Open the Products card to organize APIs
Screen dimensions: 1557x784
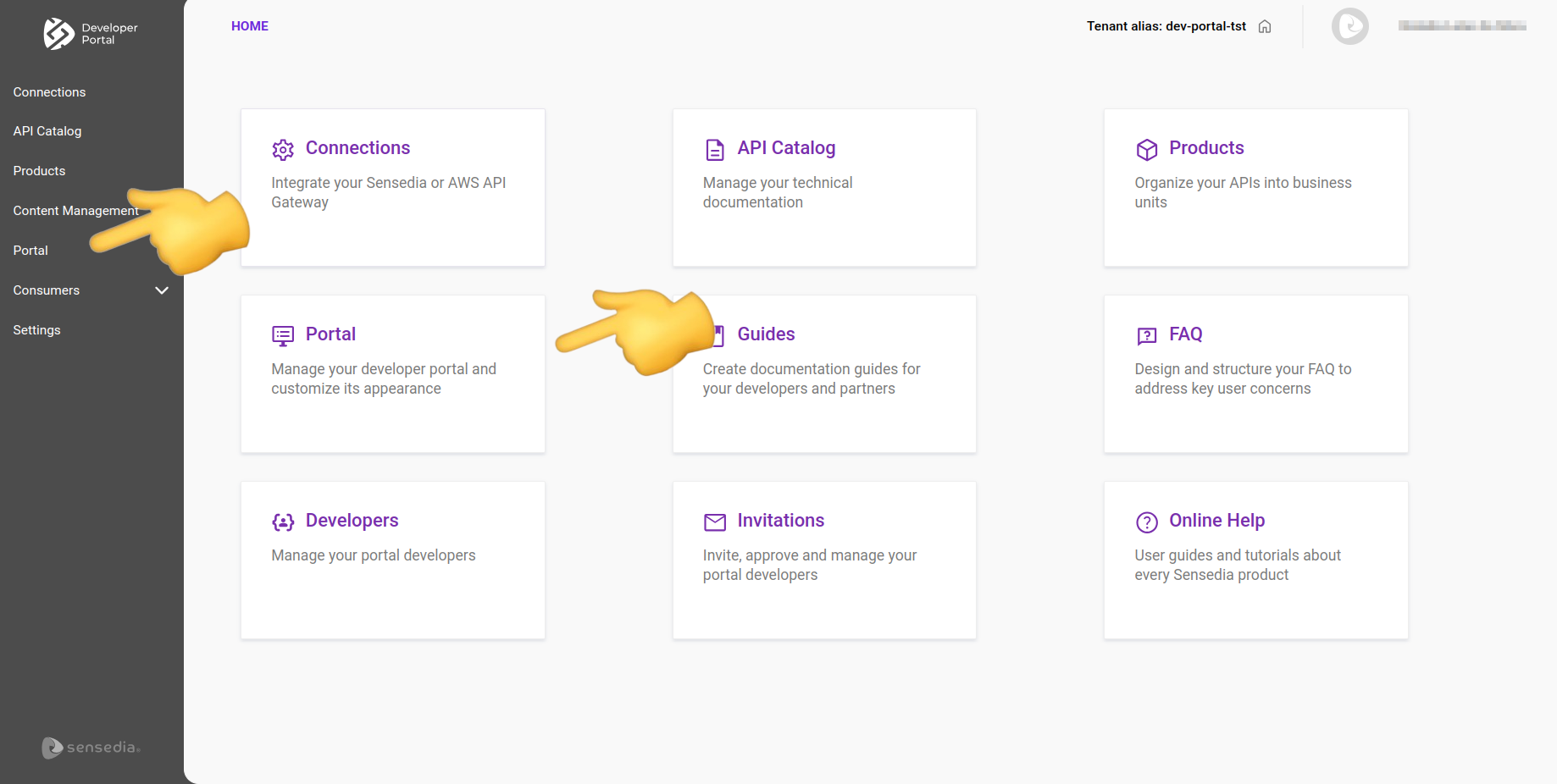click(1255, 188)
